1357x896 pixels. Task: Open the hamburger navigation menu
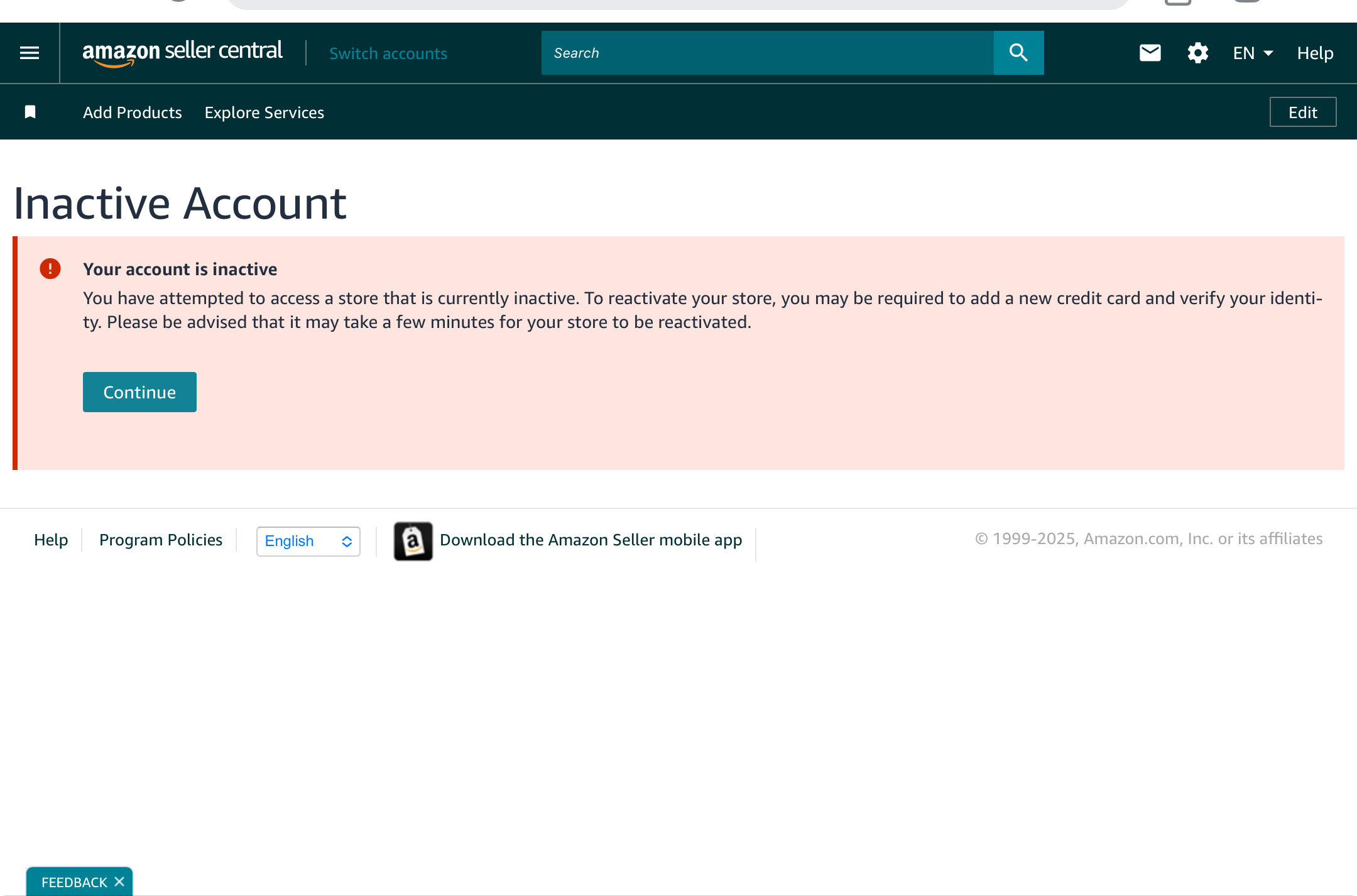click(30, 53)
